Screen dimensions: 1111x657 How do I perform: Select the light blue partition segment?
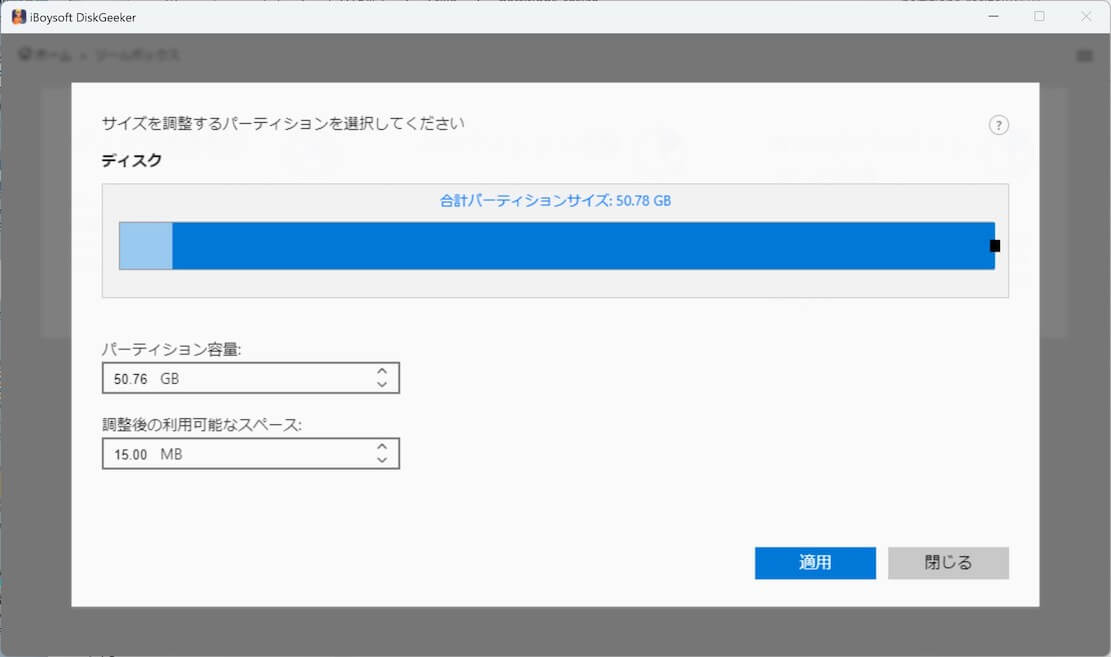pyautogui.click(x=145, y=246)
